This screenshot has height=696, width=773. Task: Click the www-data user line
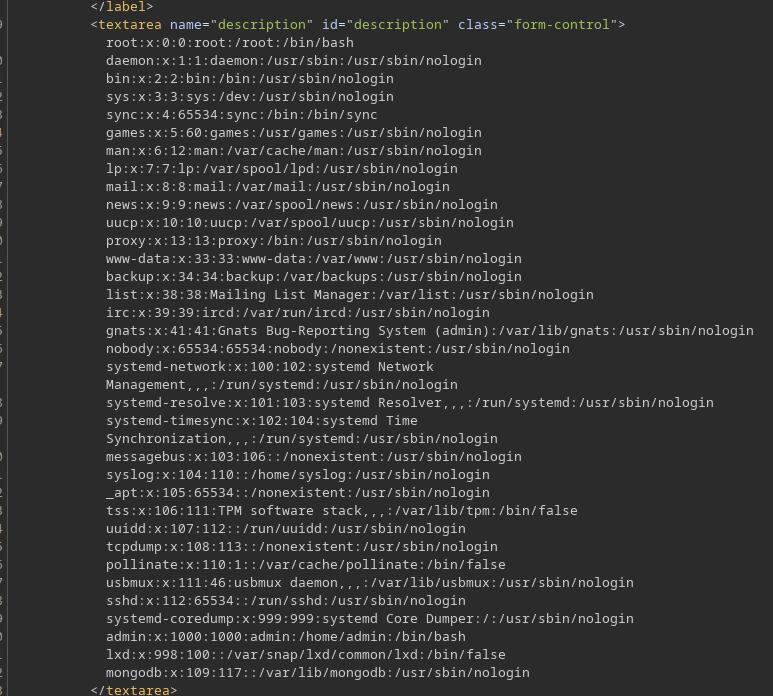click(314, 259)
